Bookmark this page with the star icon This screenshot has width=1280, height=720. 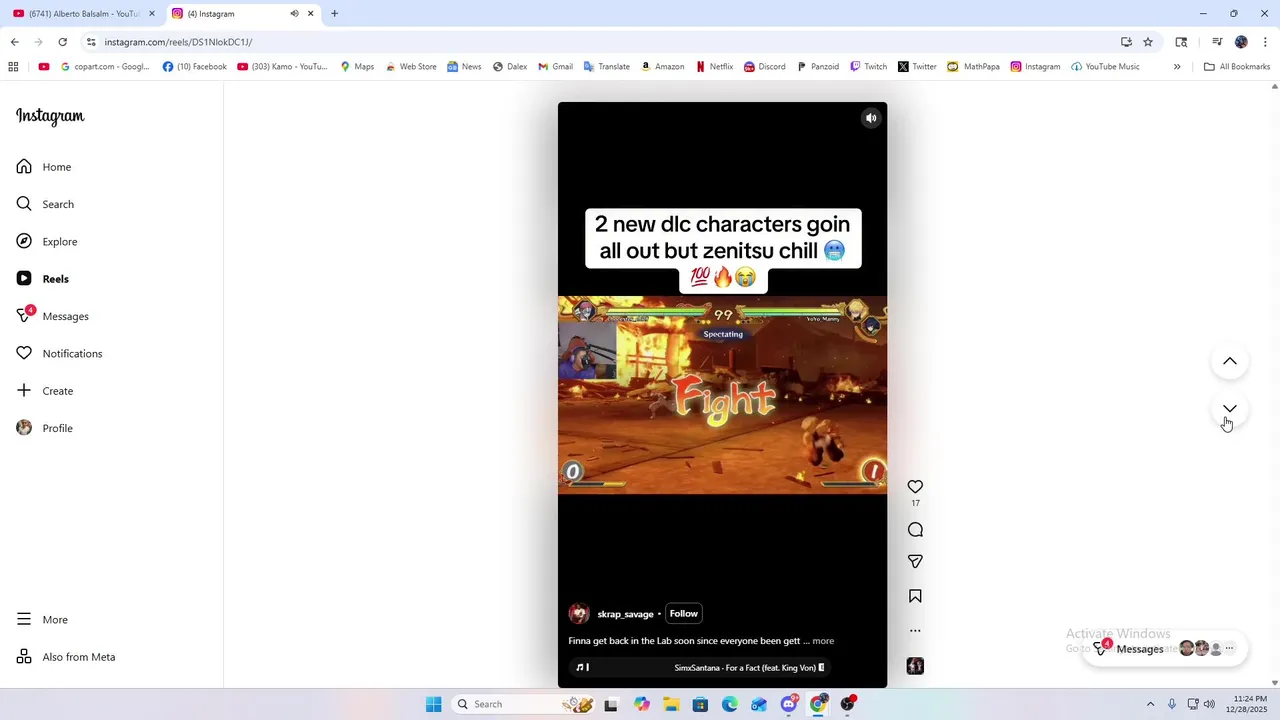pos(1148,42)
